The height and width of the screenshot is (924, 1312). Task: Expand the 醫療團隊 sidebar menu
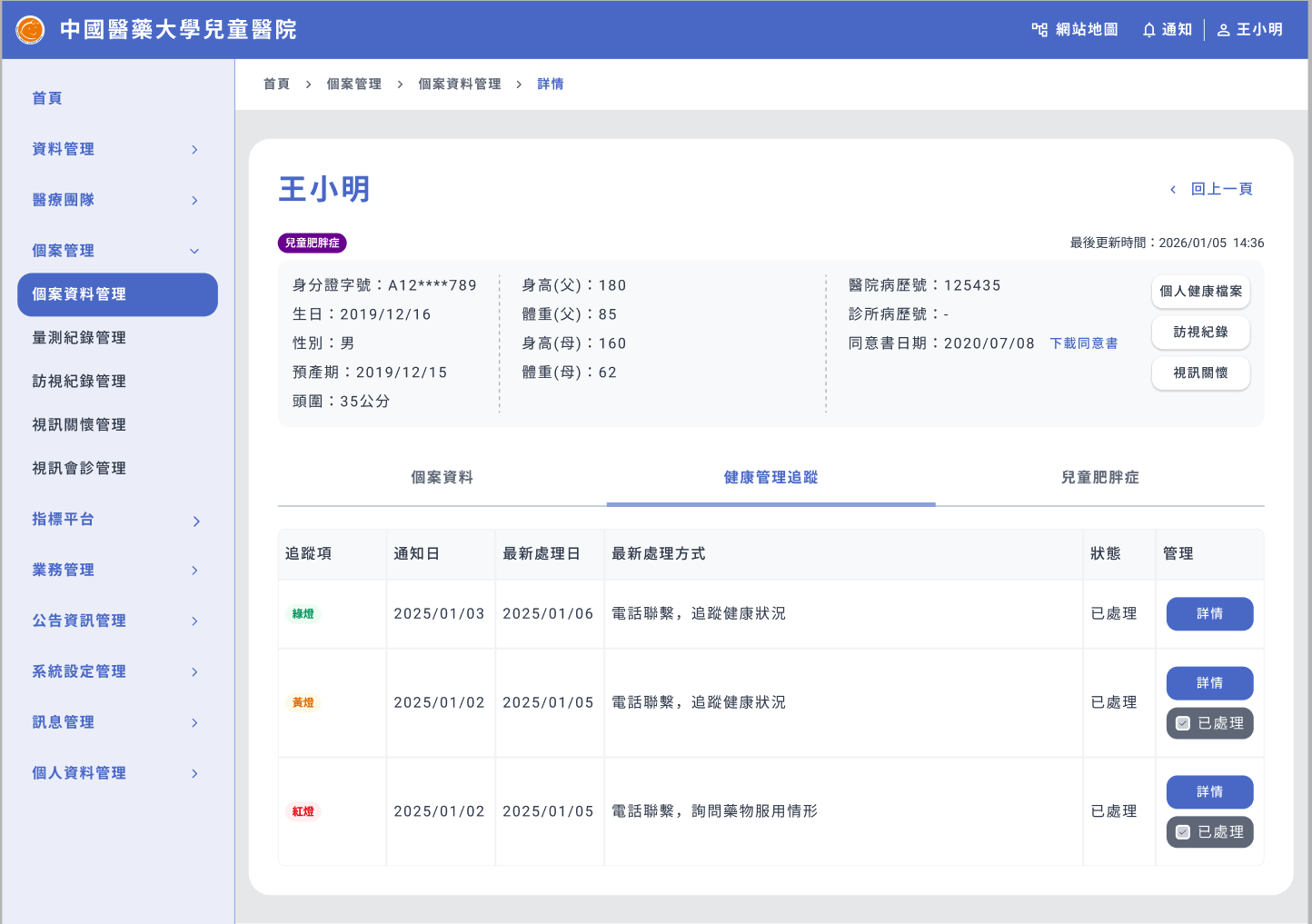point(194,201)
